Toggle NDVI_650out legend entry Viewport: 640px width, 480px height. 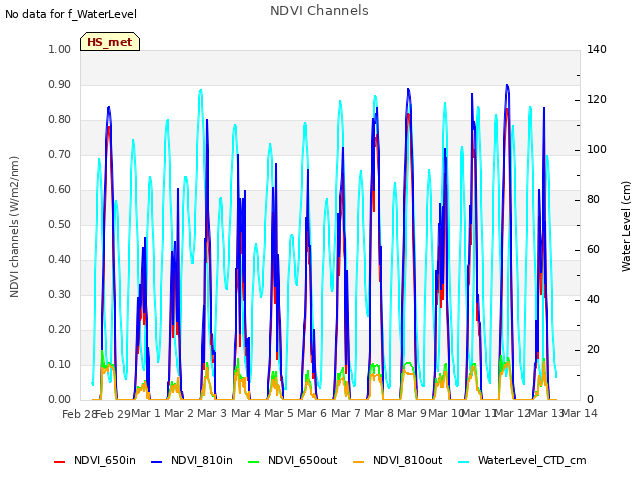(x=293, y=460)
